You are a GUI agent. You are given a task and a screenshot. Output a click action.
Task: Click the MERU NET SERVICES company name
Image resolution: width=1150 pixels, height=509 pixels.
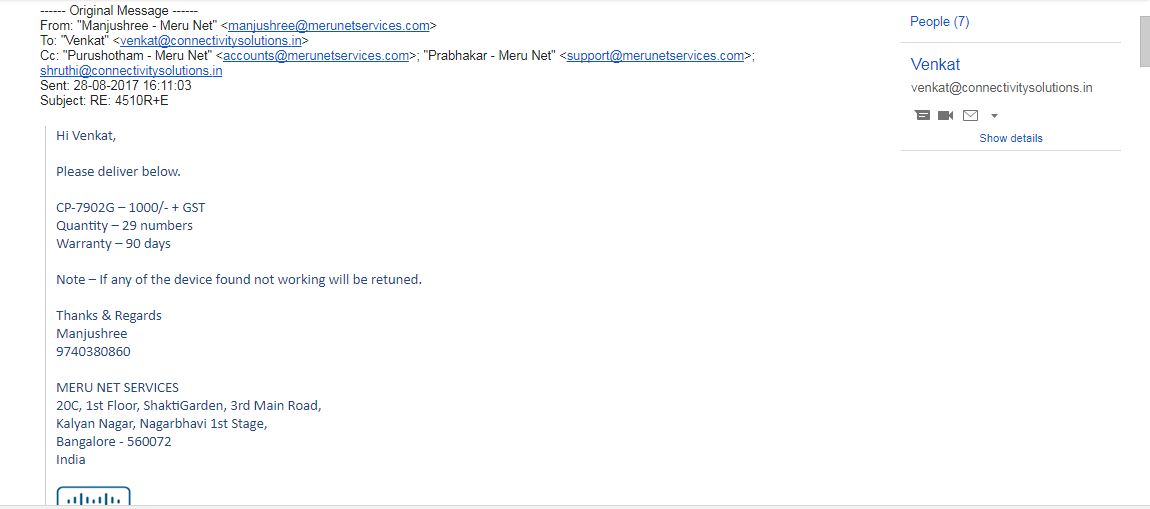(117, 387)
